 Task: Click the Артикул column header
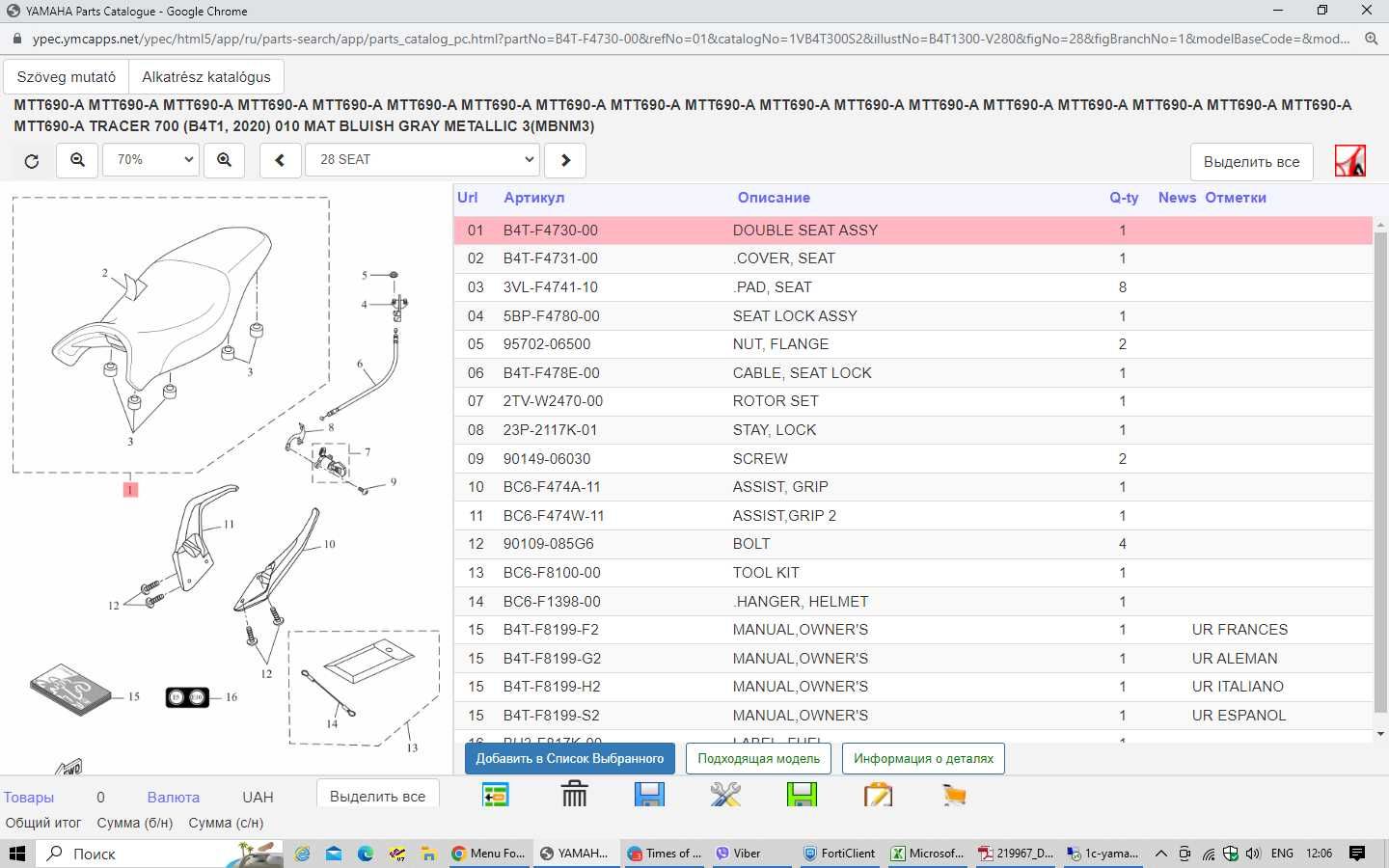pyautogui.click(x=533, y=198)
